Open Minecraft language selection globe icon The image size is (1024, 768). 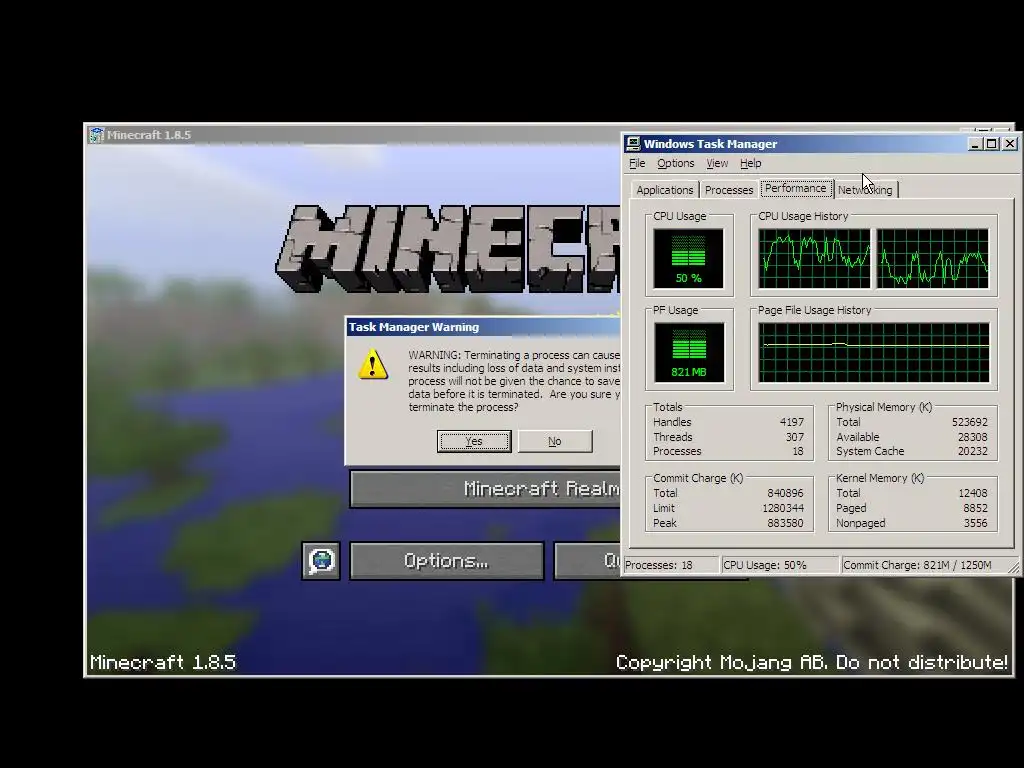pos(321,561)
